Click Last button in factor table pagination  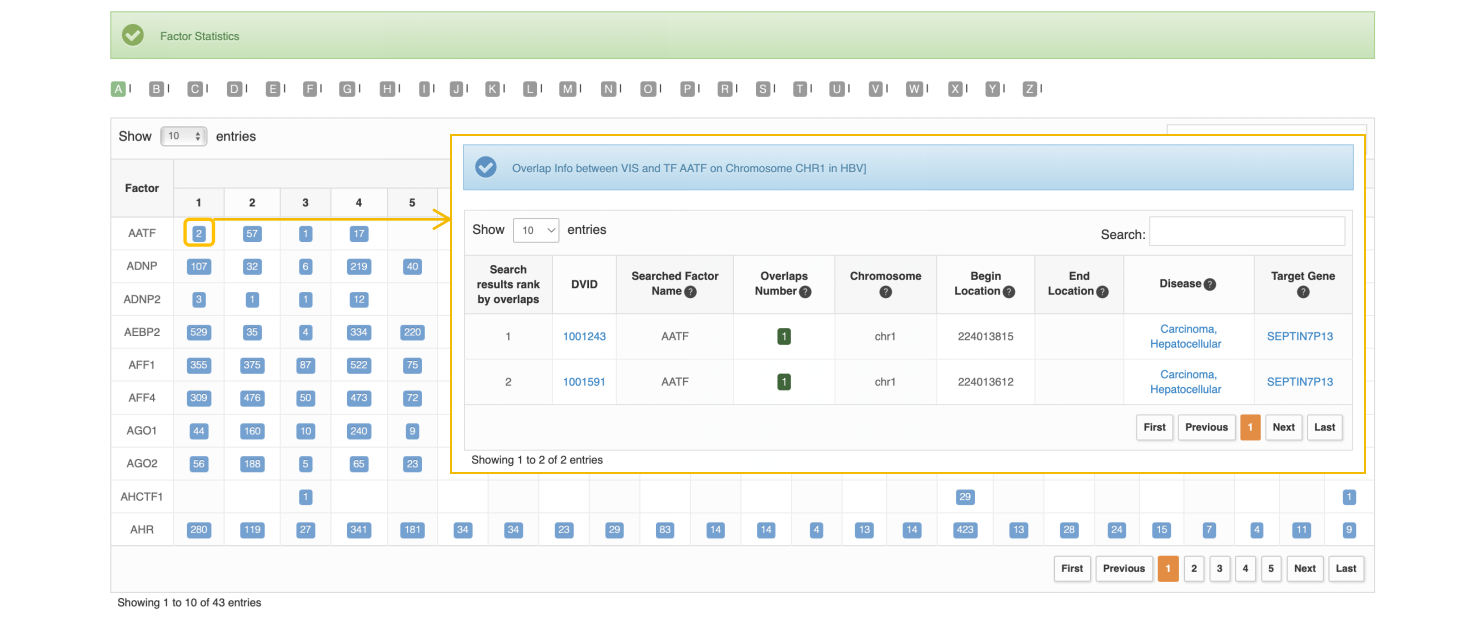point(1346,568)
